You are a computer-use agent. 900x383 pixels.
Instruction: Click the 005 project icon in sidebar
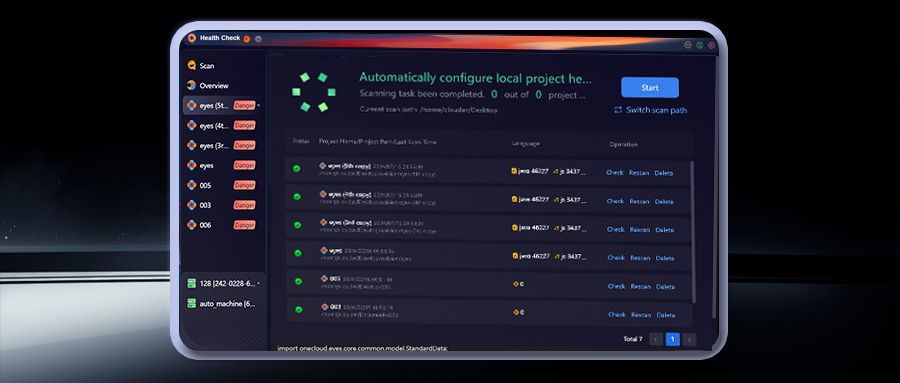192,185
